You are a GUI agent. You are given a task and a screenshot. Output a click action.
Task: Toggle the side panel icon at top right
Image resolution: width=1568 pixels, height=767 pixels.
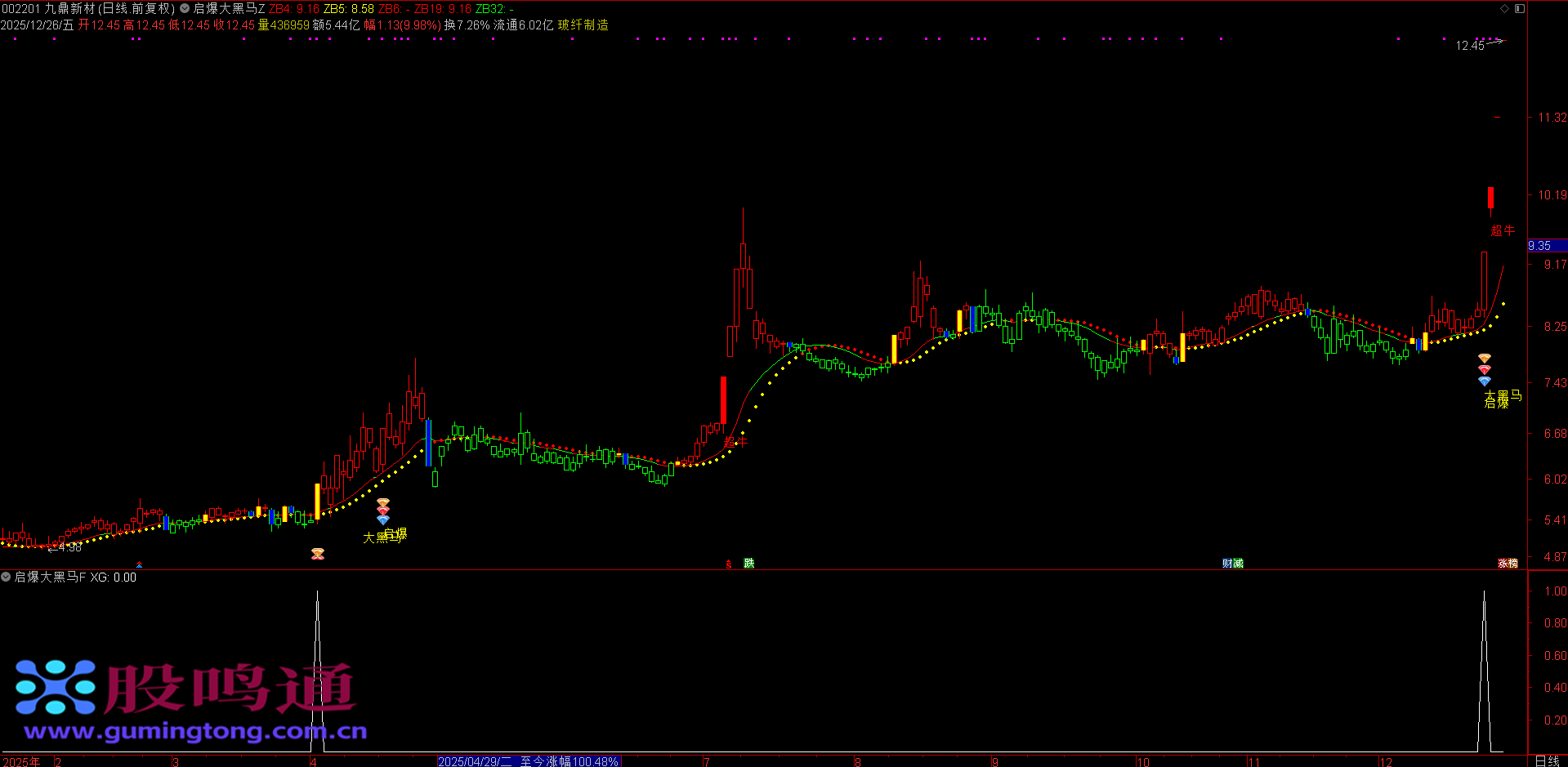coord(1520,8)
